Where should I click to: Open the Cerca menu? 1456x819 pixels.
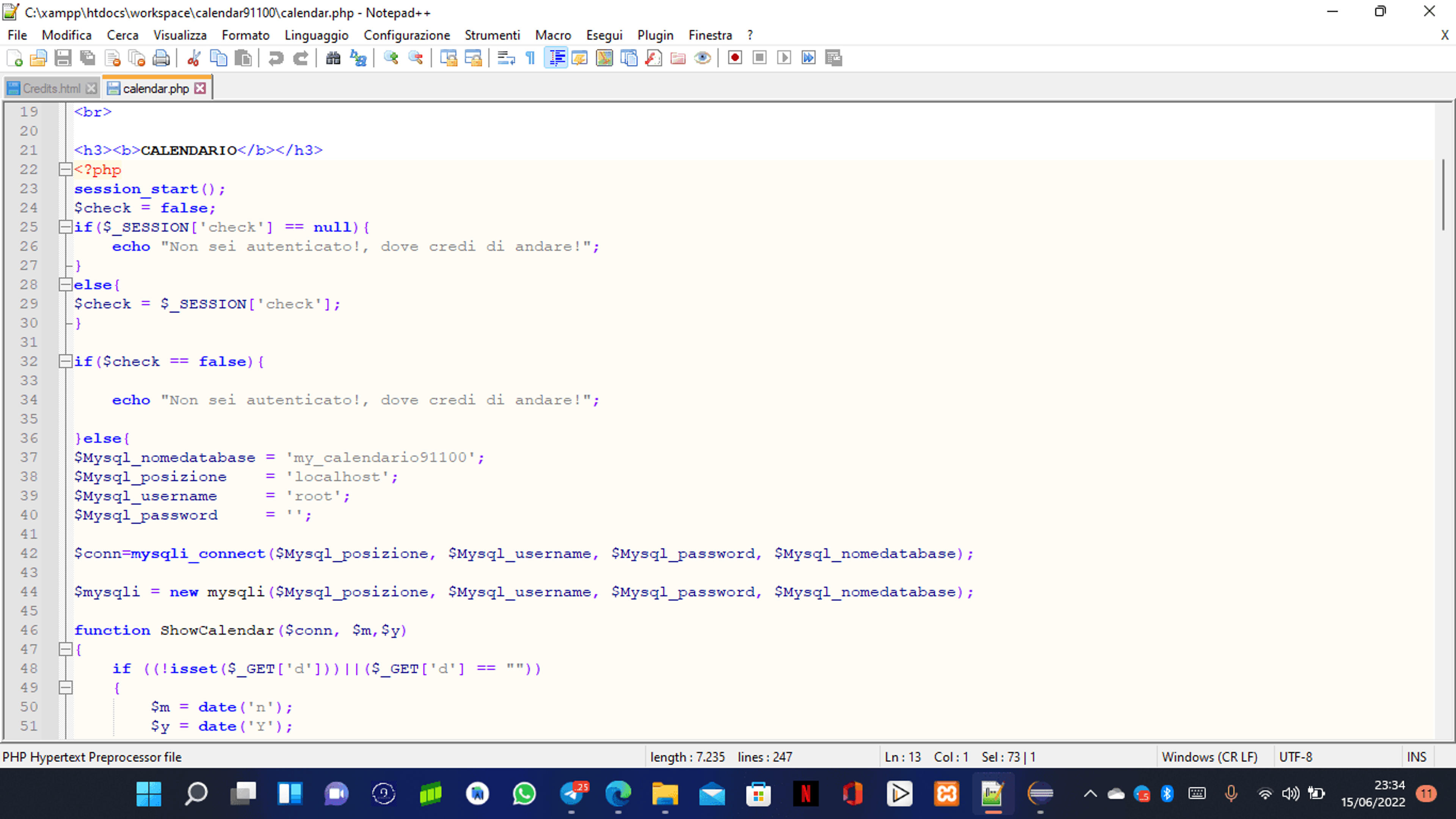pos(122,35)
